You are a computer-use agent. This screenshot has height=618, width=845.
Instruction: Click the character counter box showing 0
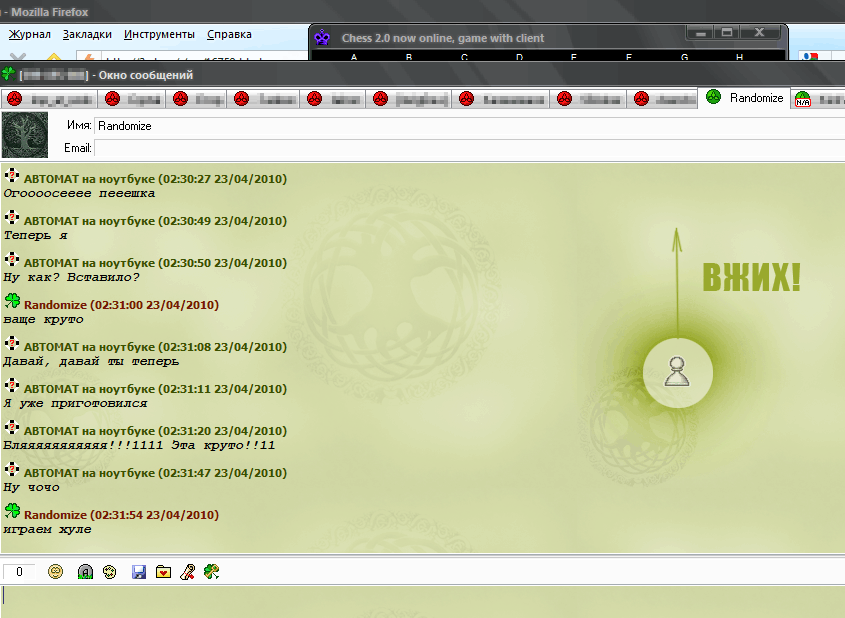[19, 572]
